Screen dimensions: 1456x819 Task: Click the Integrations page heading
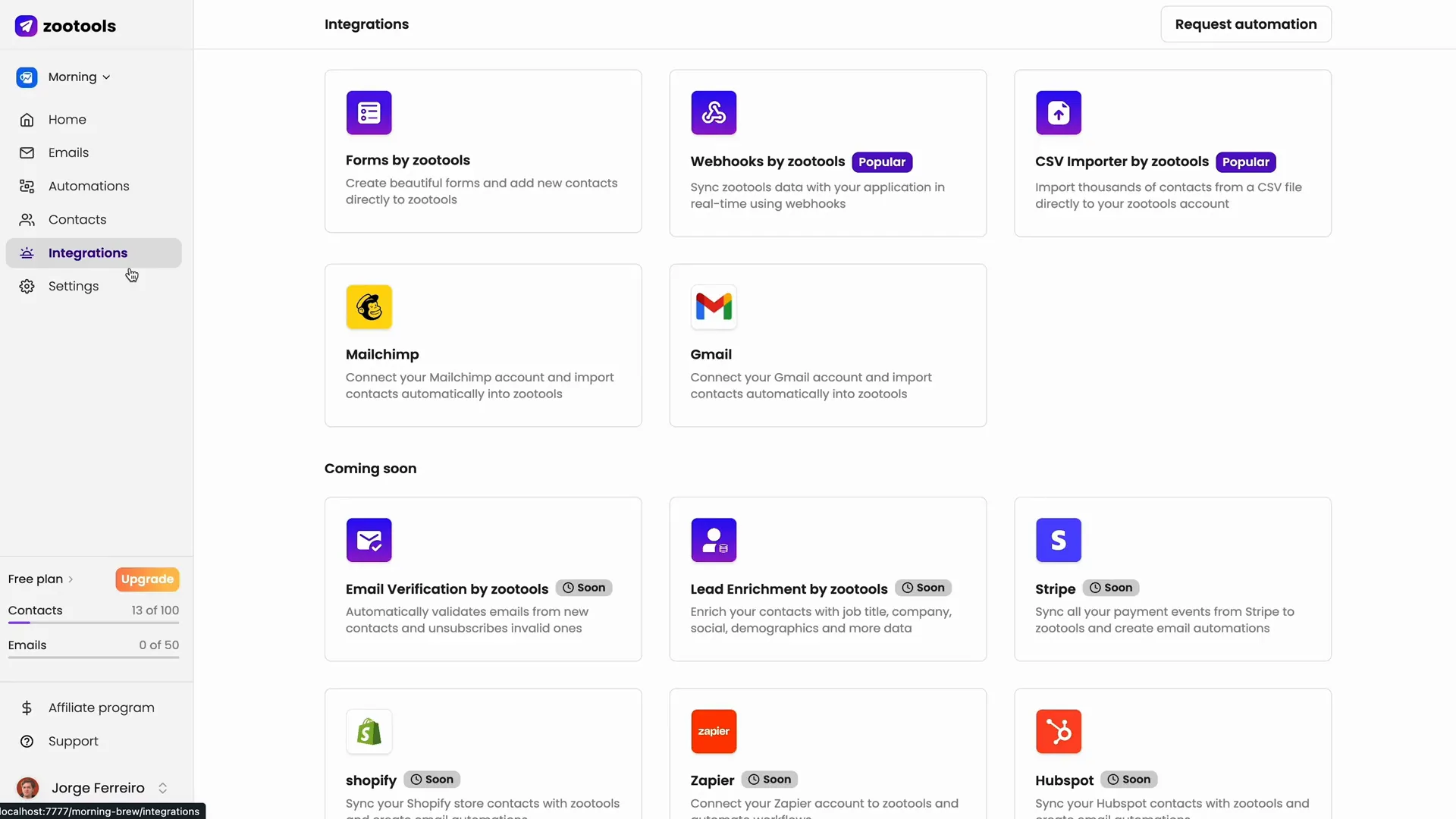pyautogui.click(x=366, y=24)
